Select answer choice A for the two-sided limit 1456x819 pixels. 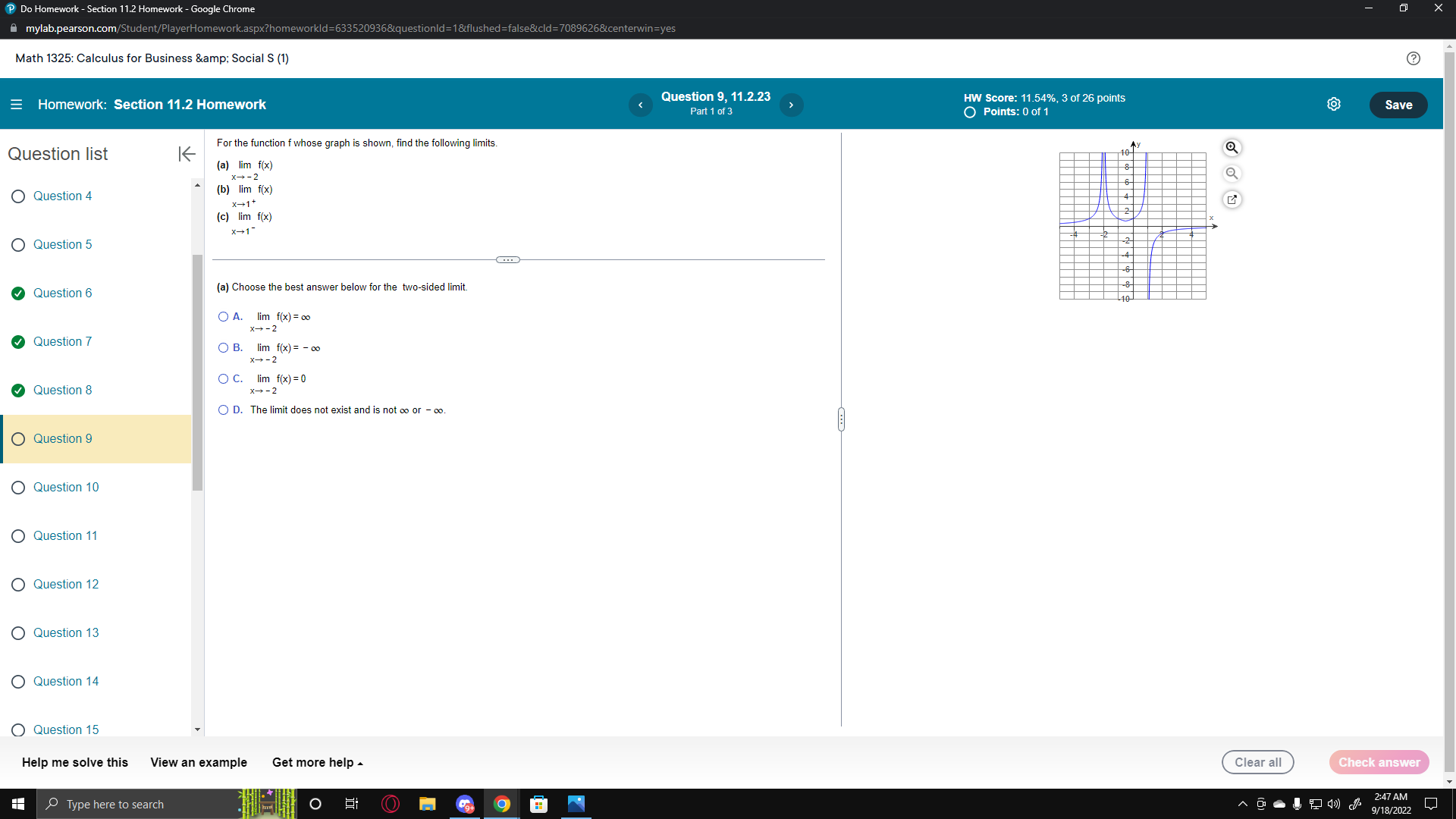point(221,316)
